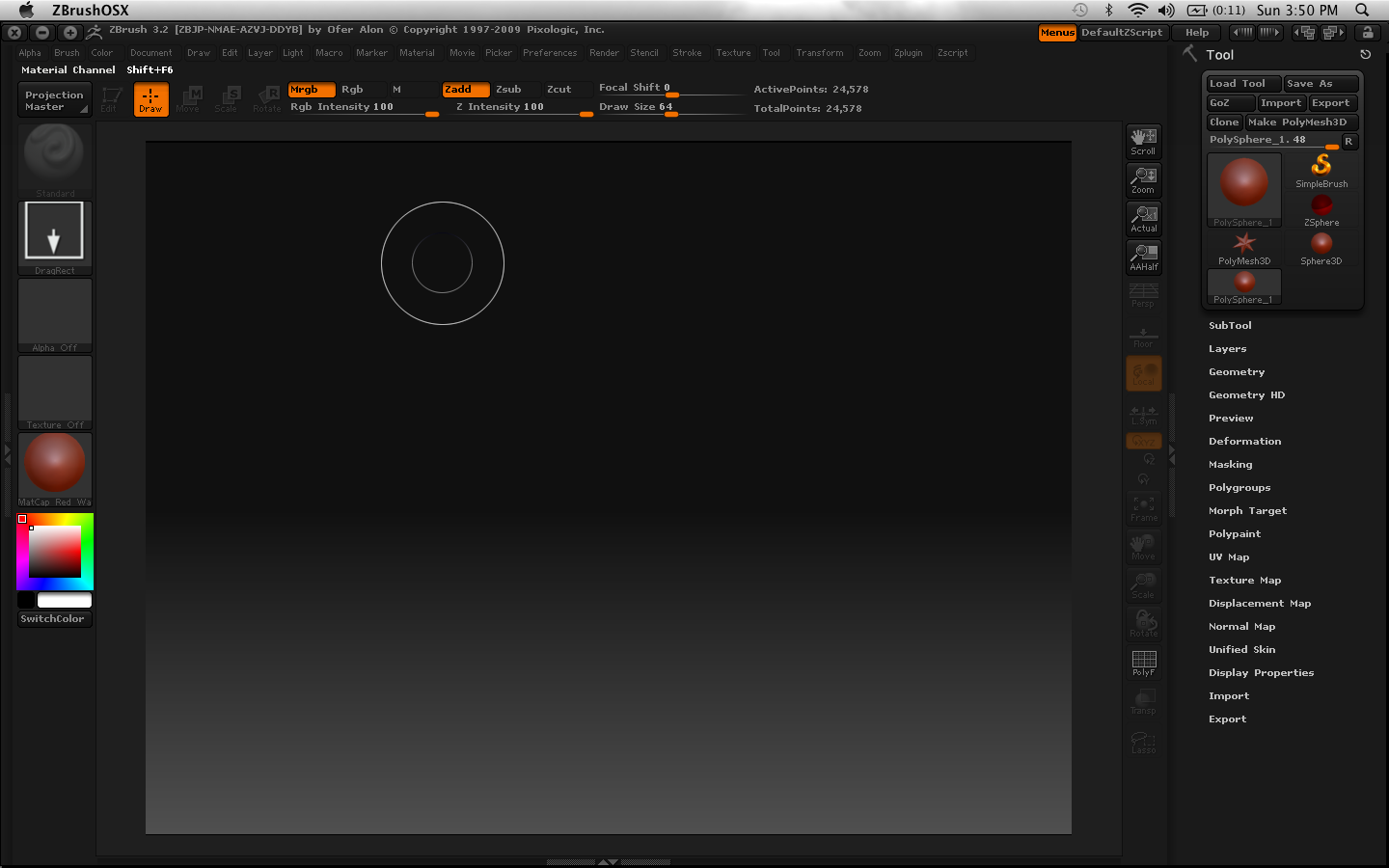Click the Clone tool button
The image size is (1389, 868).
tap(1224, 122)
